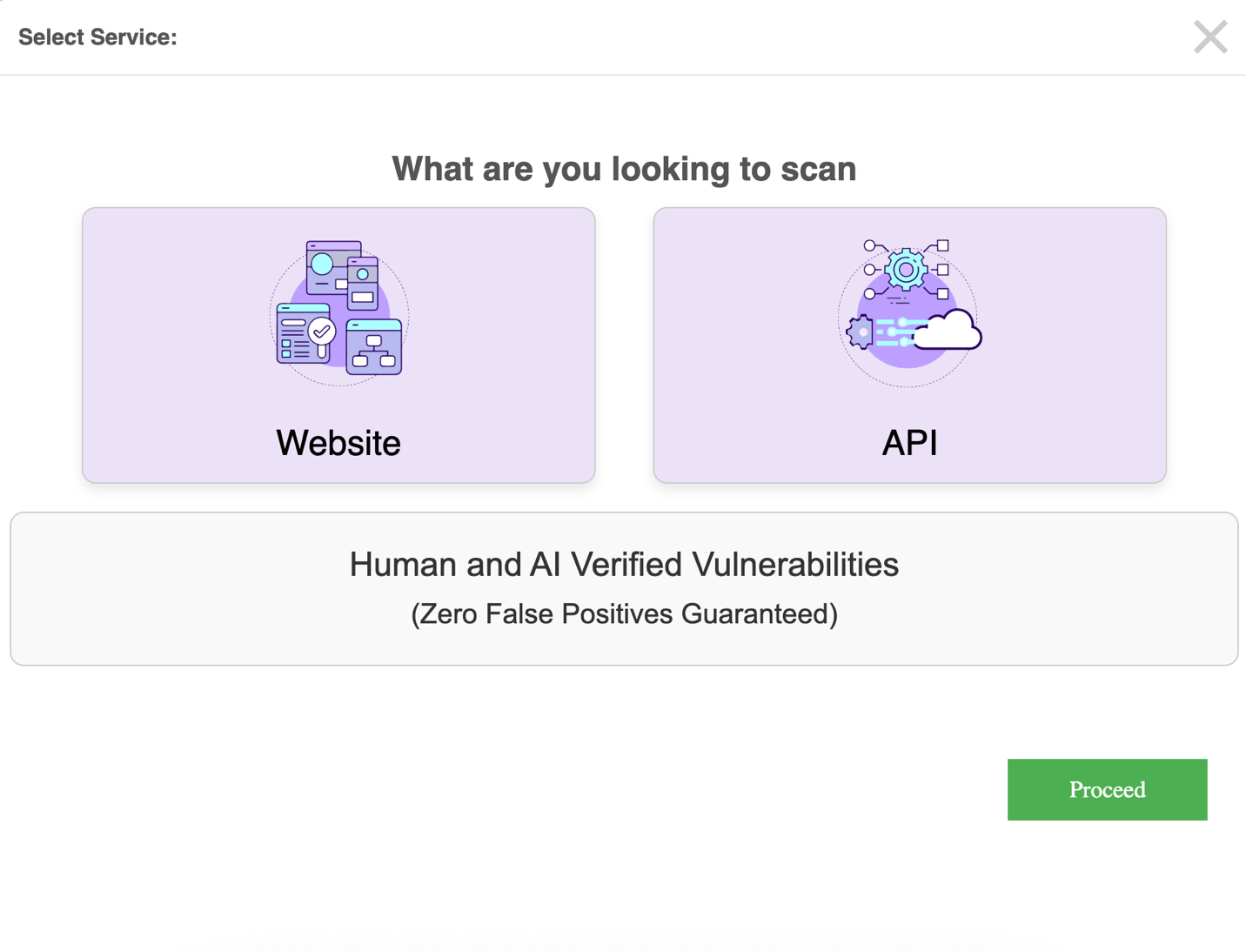Click the magnifier checkmark icon in Website card
1246x952 pixels.
[x=322, y=333]
